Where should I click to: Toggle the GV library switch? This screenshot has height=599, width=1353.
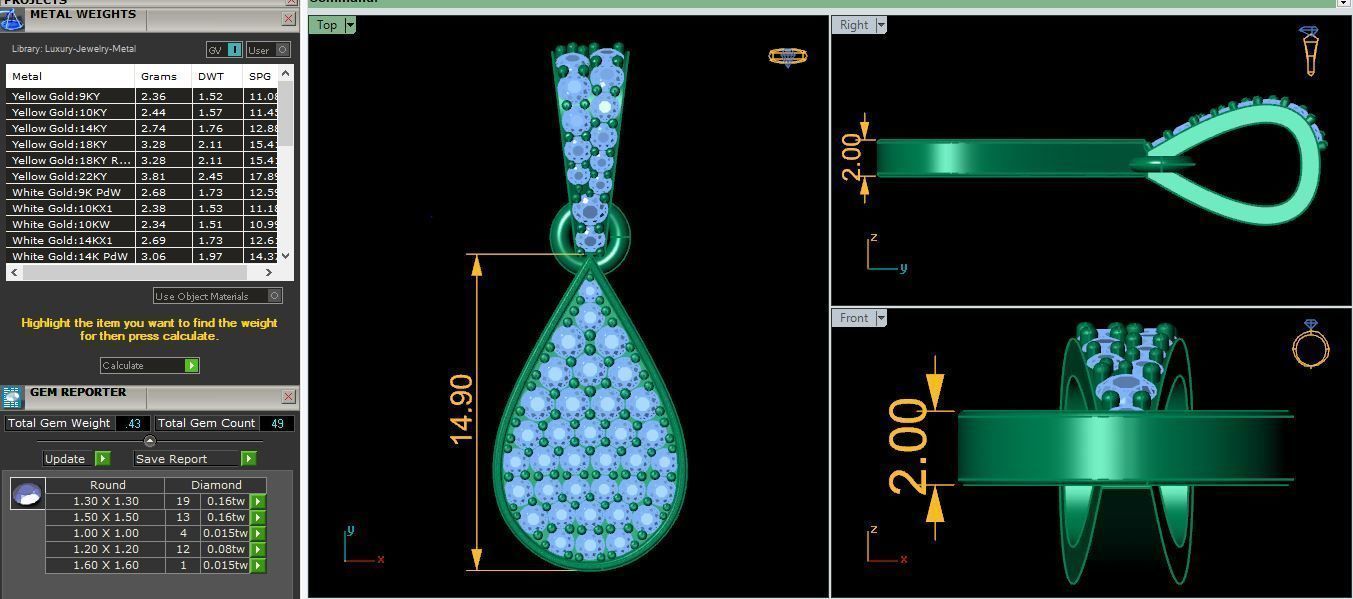(224, 50)
